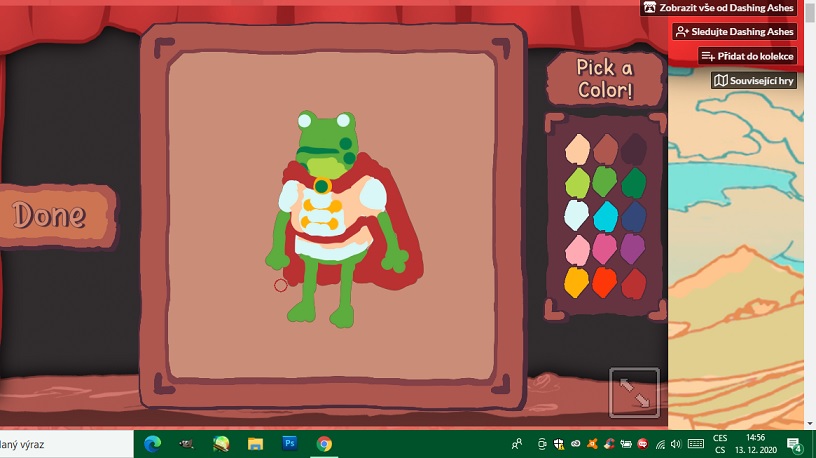Select the dark red color swatch
The width and height of the screenshot is (816, 458).
[633, 284]
